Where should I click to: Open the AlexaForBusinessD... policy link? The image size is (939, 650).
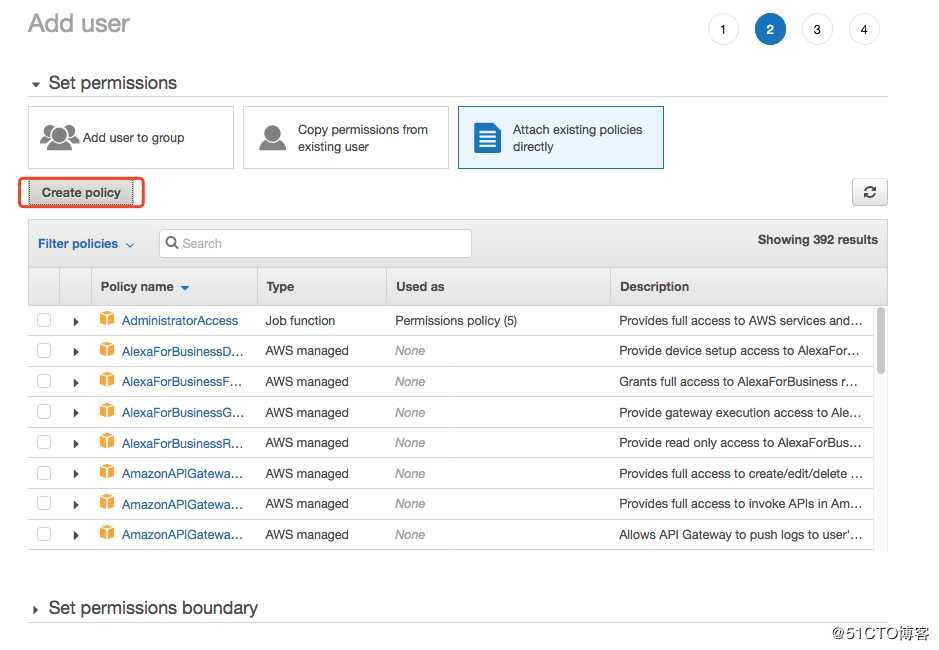pyautogui.click(x=183, y=351)
